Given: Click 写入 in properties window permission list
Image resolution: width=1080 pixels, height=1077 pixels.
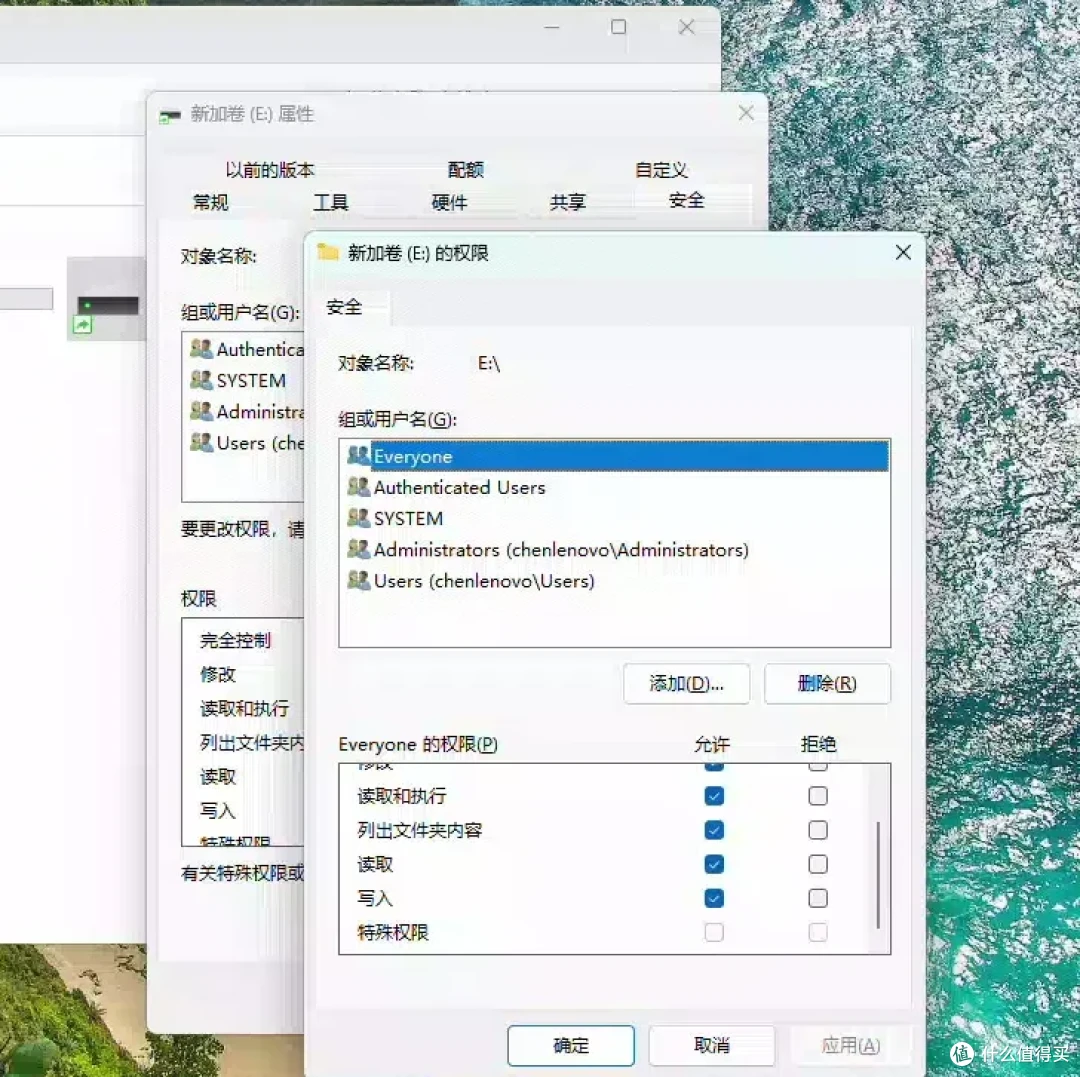Looking at the screenshot, I should click(218, 811).
